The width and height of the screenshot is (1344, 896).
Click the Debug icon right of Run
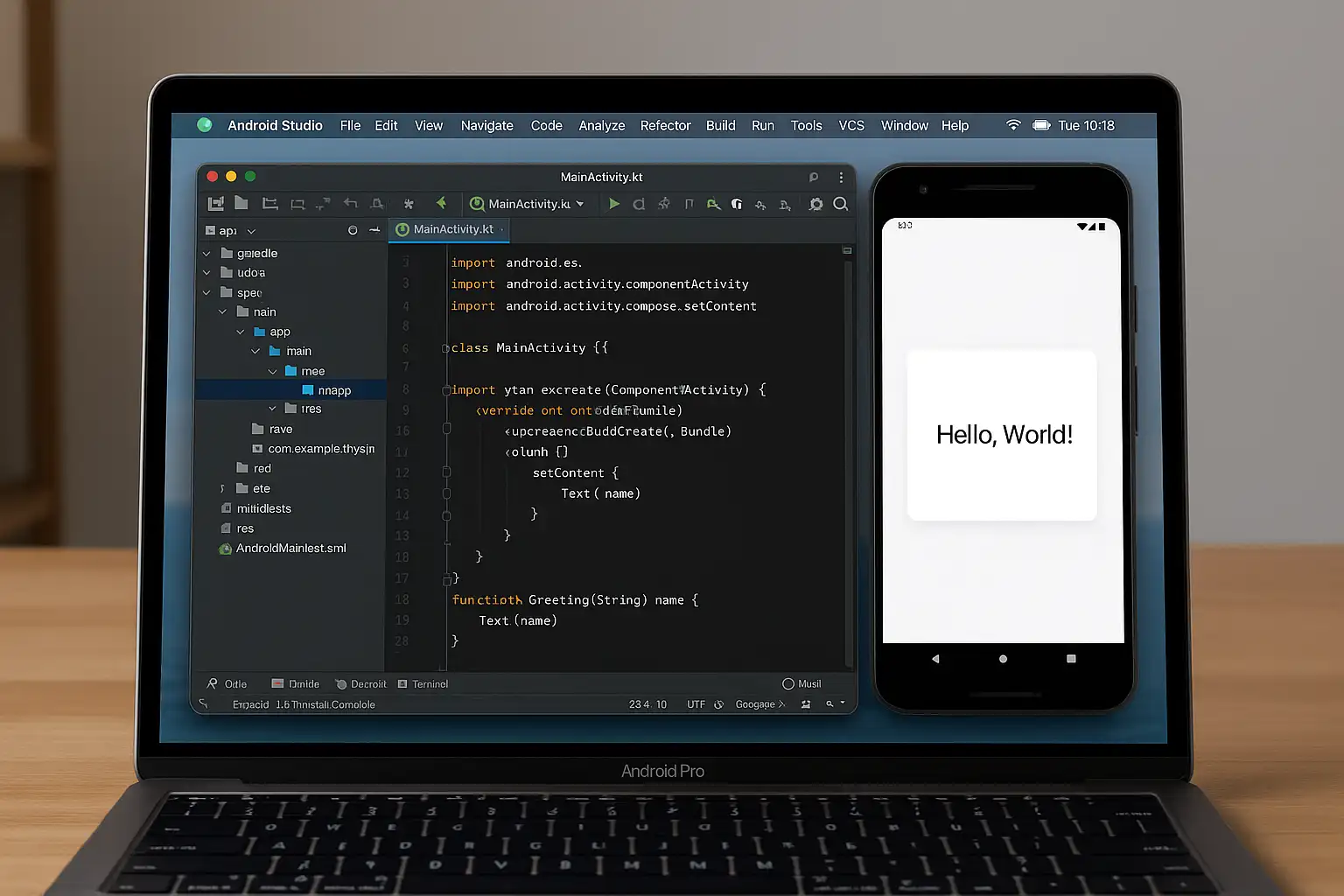[x=639, y=204]
